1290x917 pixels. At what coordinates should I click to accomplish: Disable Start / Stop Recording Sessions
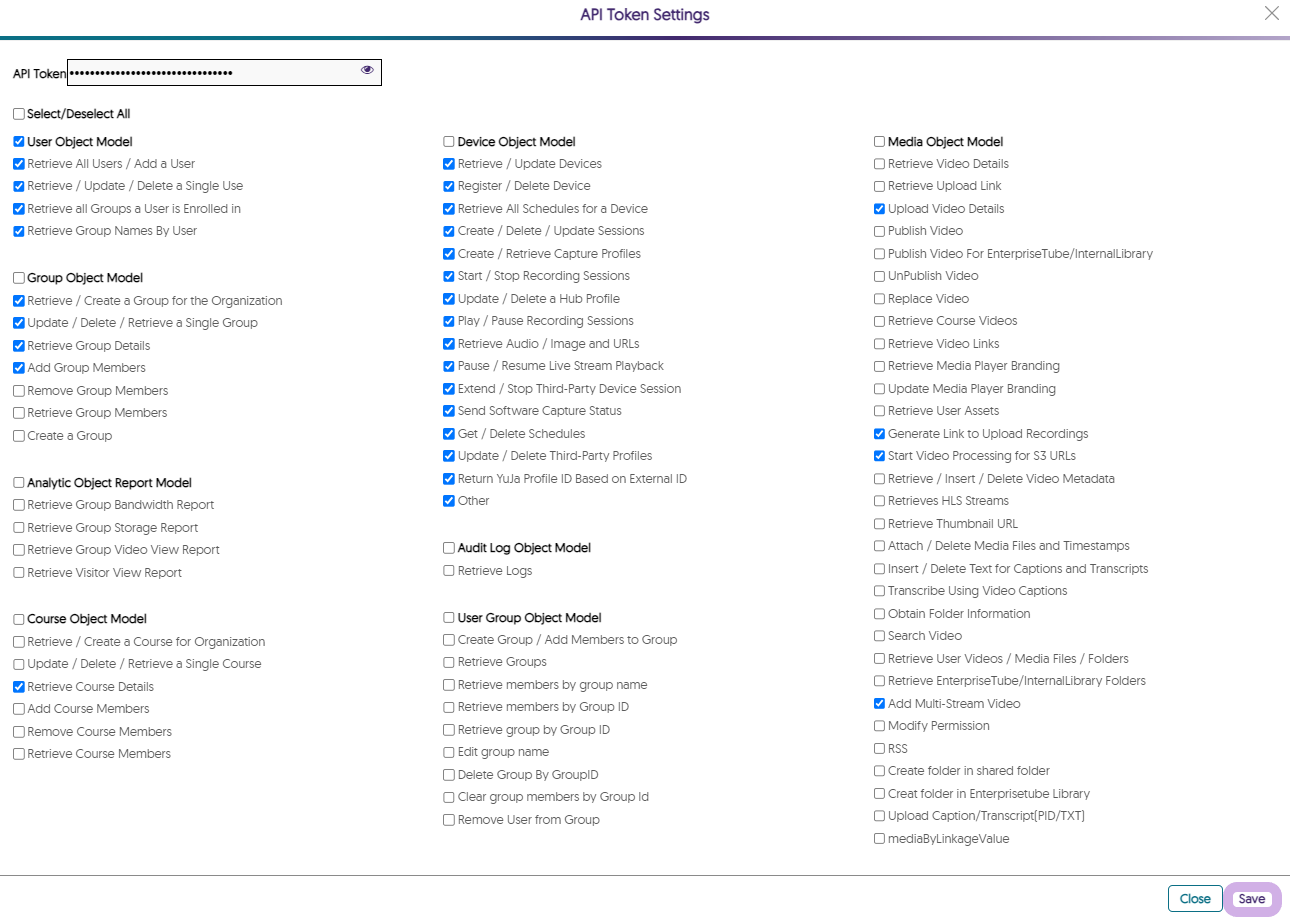[449, 276]
